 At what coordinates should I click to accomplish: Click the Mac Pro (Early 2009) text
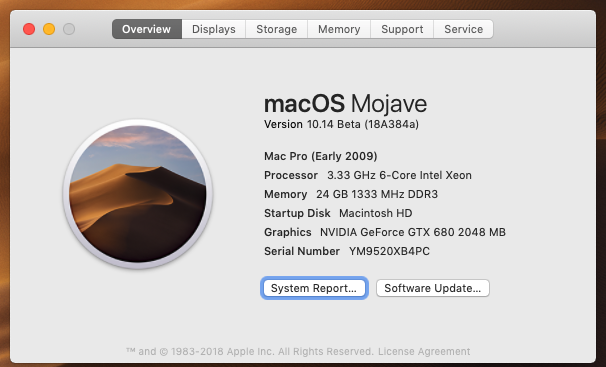321,156
